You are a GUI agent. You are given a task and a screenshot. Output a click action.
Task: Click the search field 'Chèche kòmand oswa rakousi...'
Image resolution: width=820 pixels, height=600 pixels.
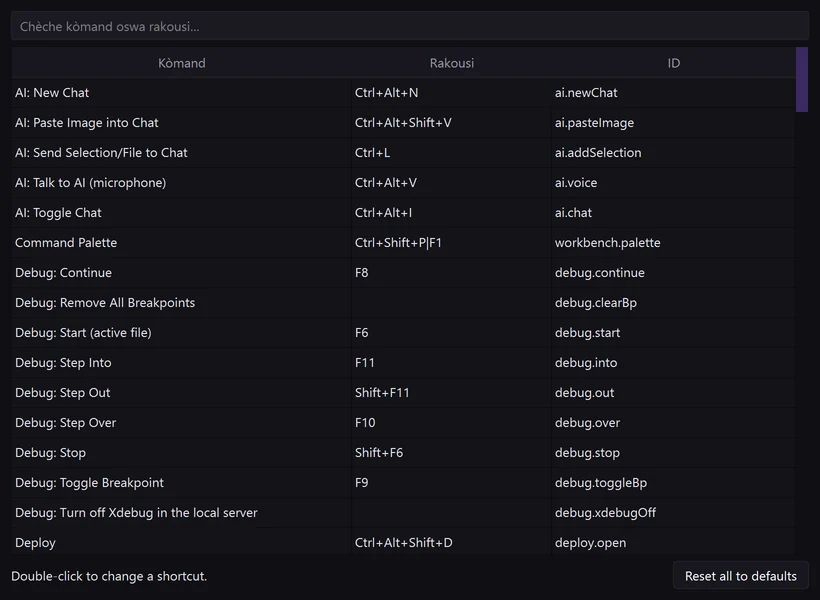coord(409,26)
